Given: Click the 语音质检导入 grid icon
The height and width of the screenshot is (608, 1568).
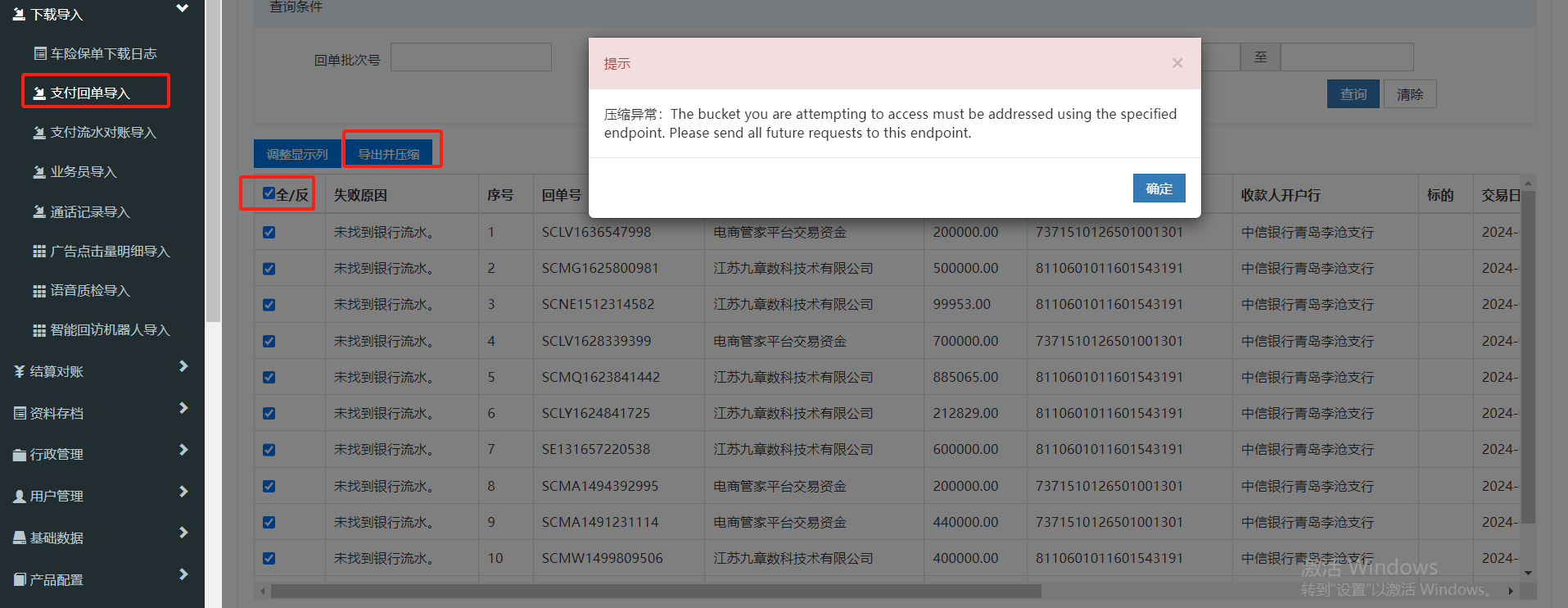Looking at the screenshot, I should [x=39, y=291].
